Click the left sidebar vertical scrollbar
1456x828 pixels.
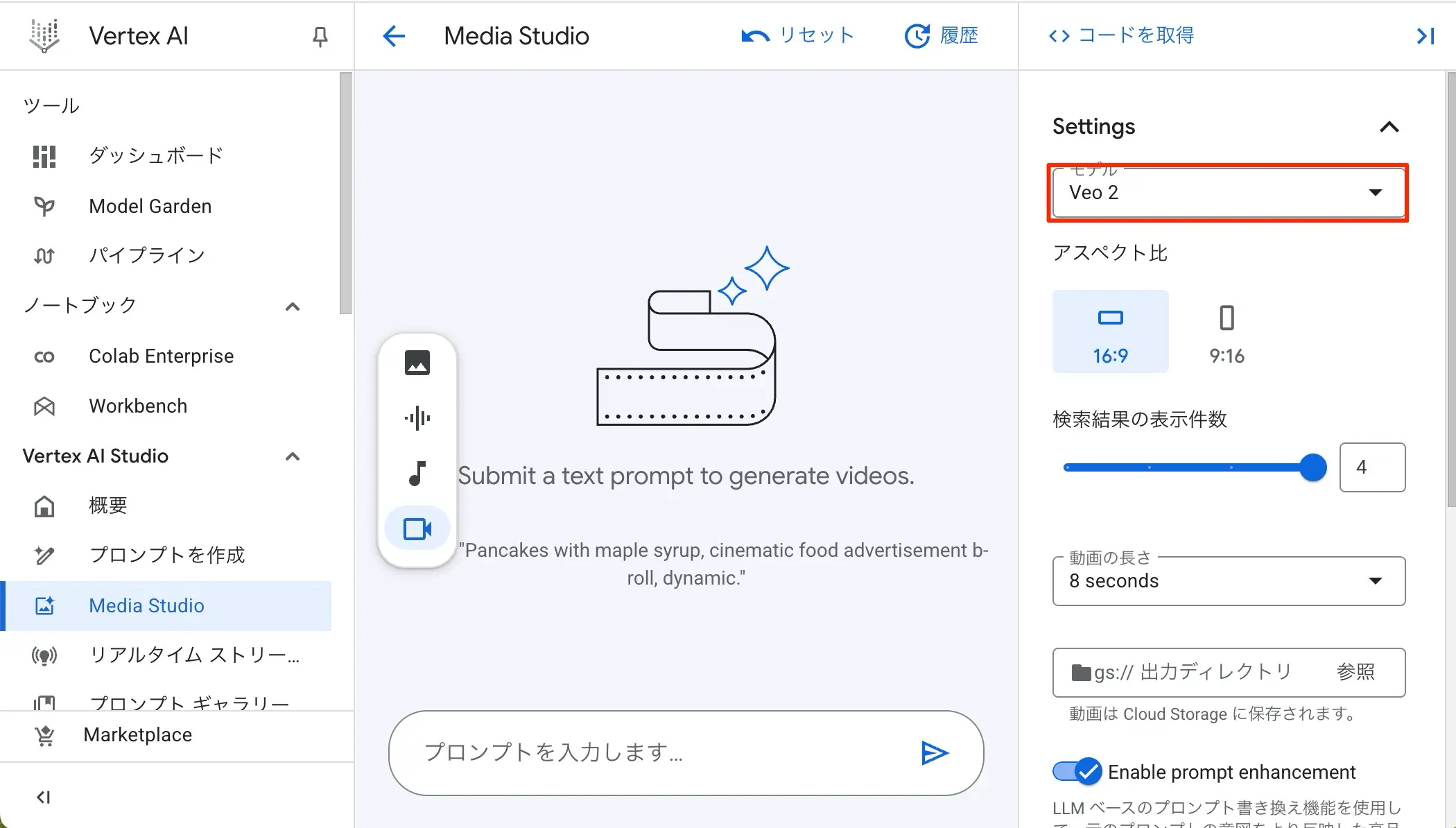(x=346, y=193)
